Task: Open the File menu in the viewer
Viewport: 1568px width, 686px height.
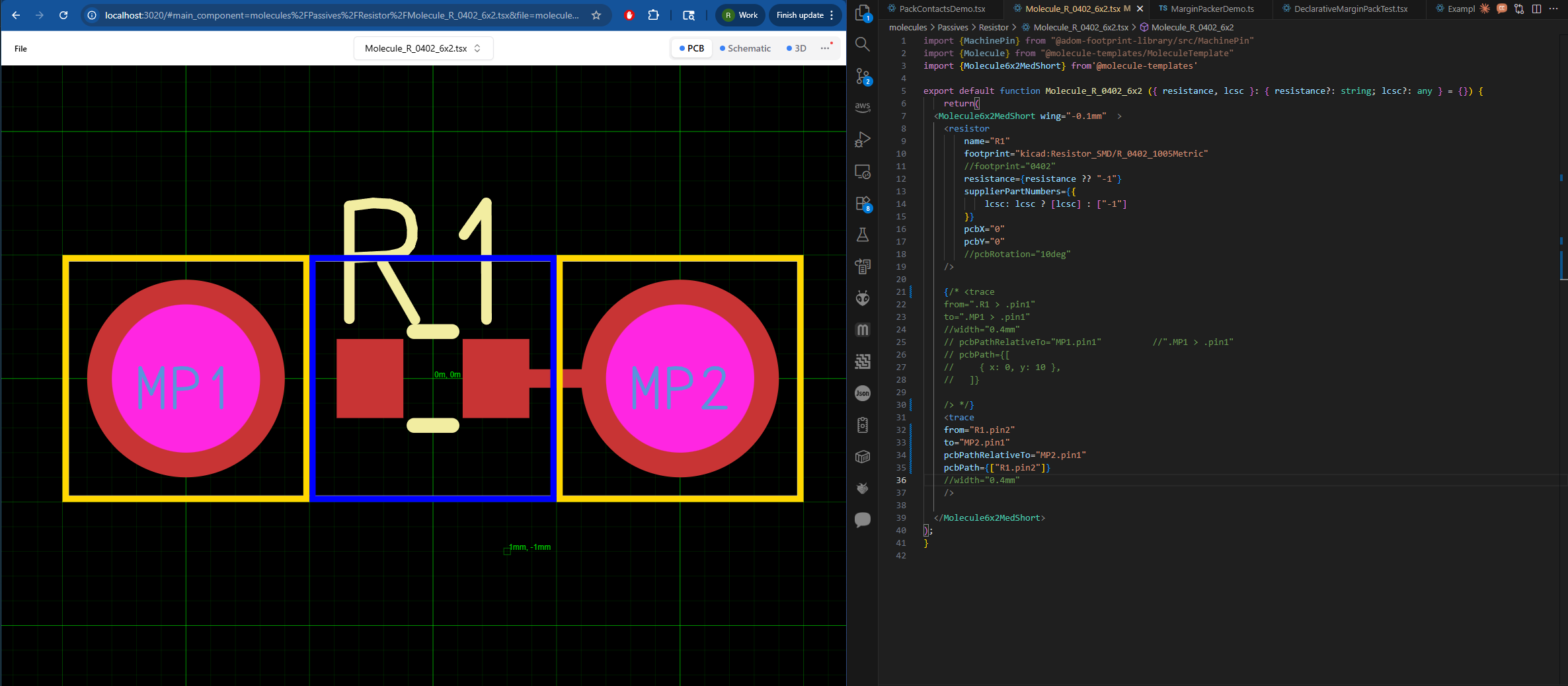Action: [x=20, y=48]
